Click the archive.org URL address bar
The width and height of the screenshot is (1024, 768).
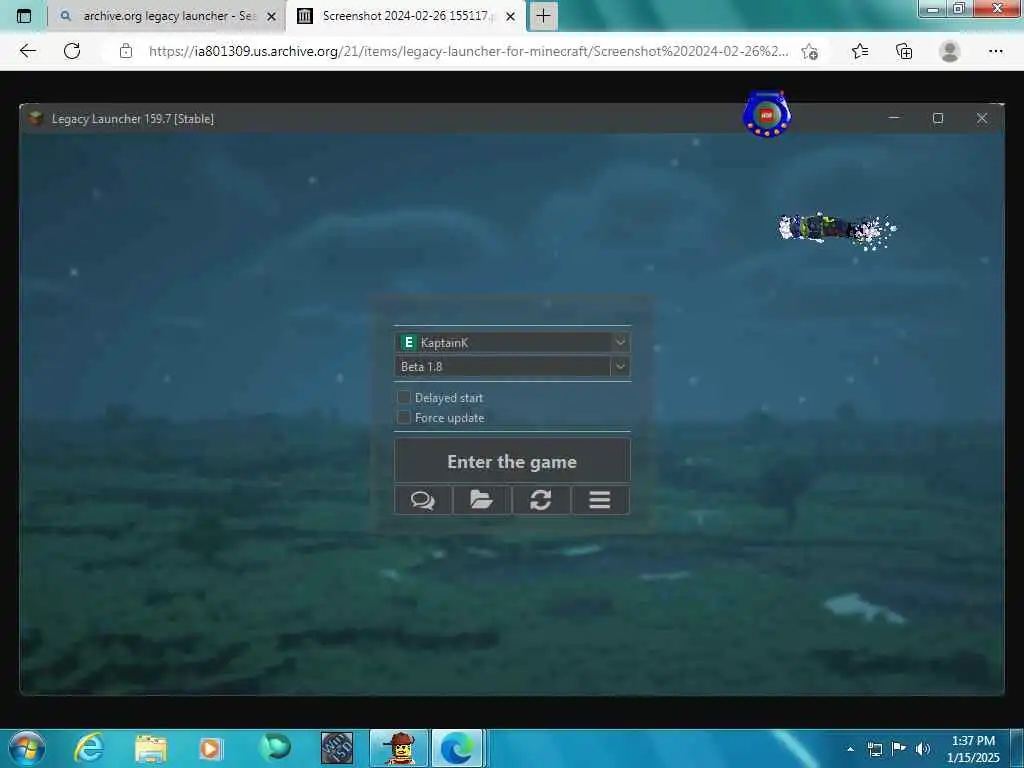click(x=468, y=51)
